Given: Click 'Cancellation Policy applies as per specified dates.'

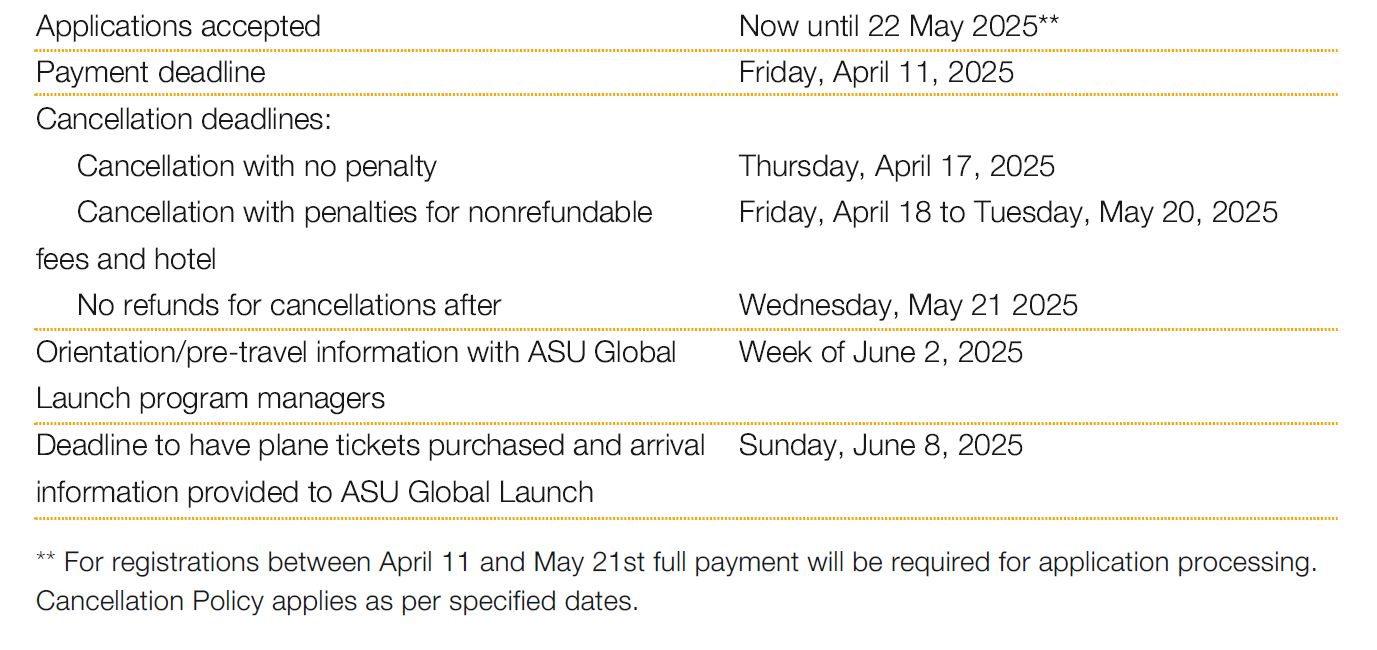Looking at the screenshot, I should point(337,602).
